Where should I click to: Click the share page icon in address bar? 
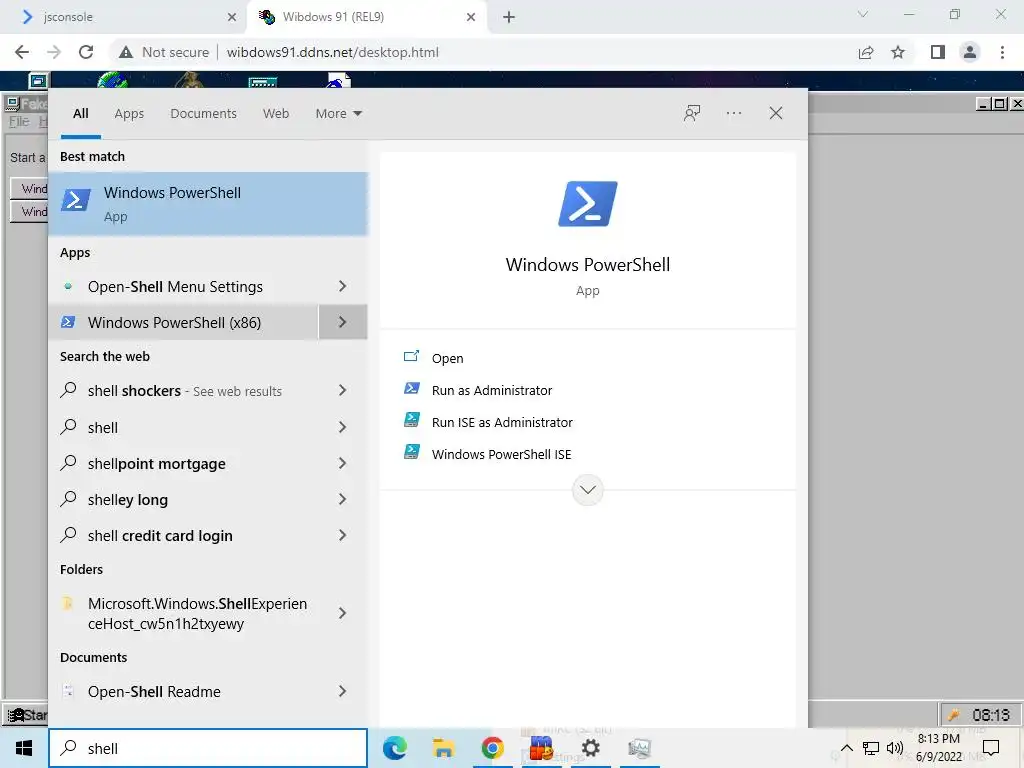coord(866,52)
